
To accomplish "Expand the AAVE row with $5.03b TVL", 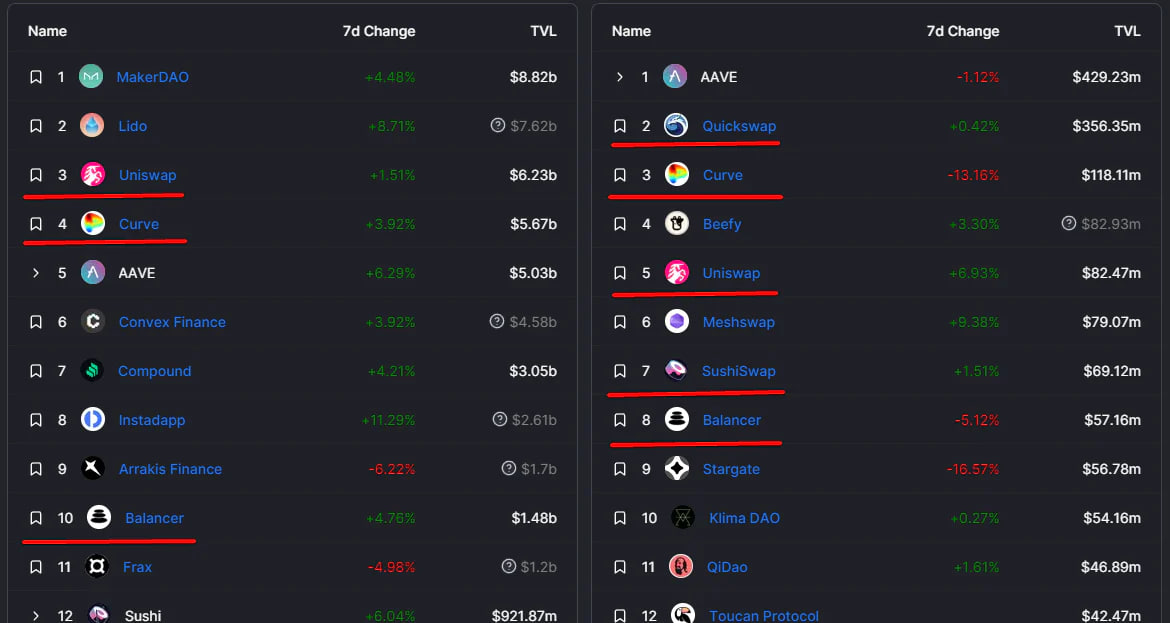I will click(36, 273).
